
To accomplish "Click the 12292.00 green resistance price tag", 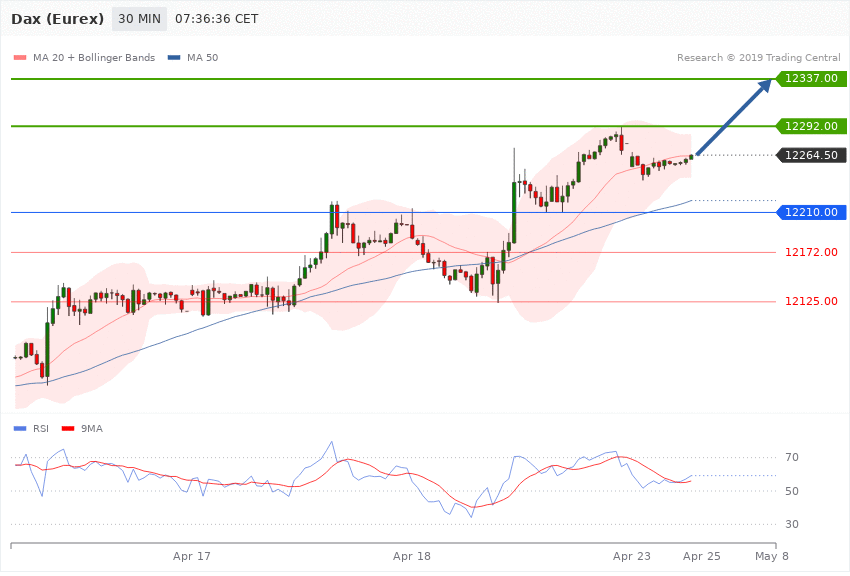I will pos(811,126).
